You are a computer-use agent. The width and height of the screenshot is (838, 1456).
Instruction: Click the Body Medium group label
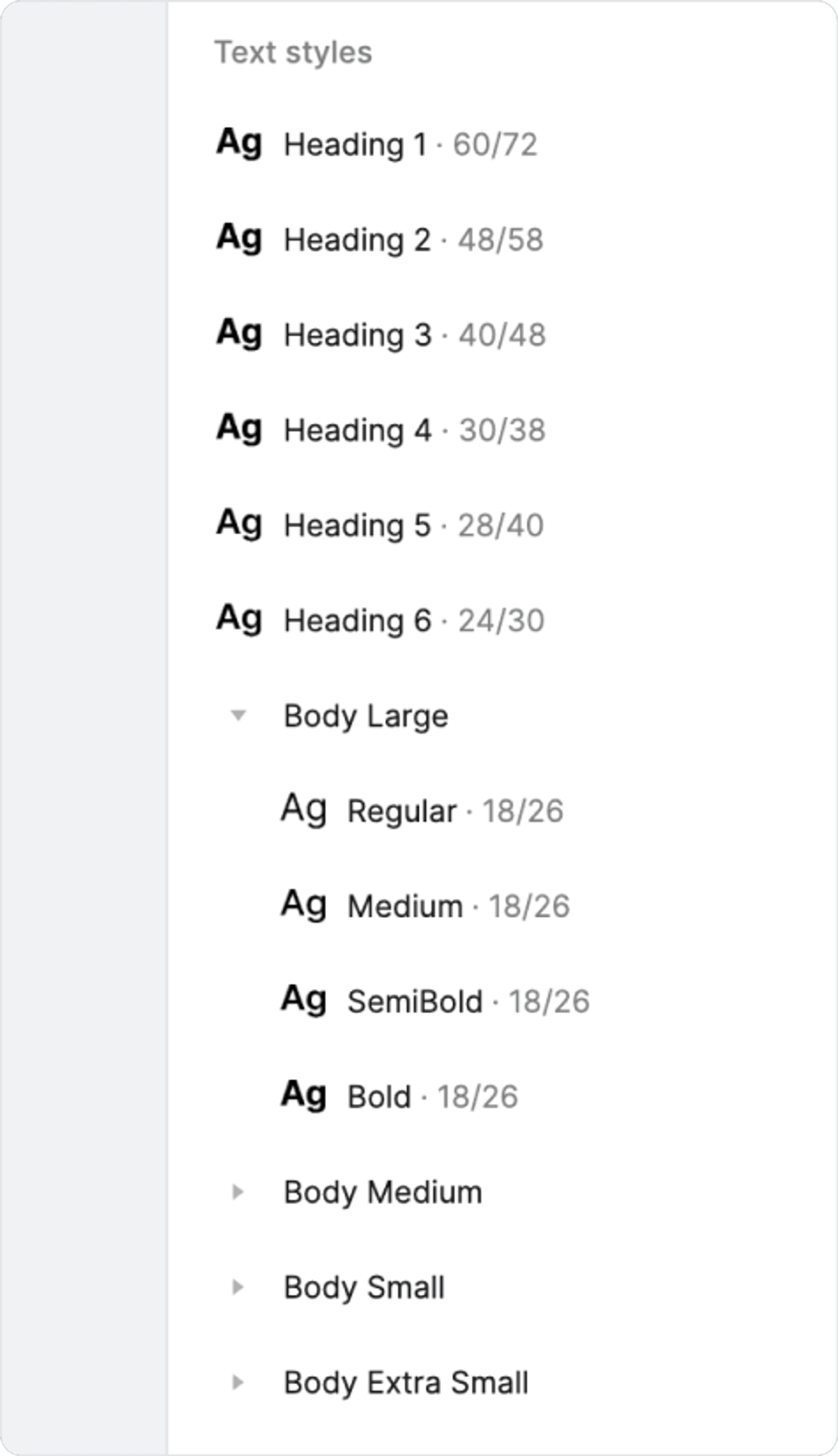pyautogui.click(x=383, y=1192)
